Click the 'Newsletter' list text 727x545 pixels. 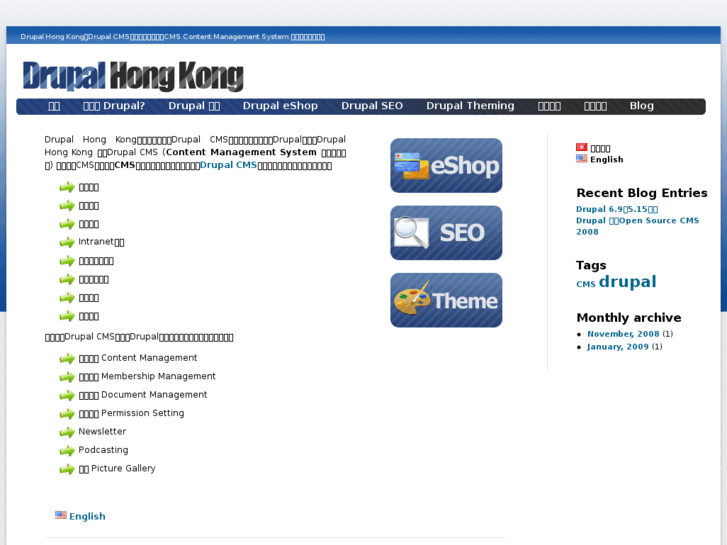tap(102, 431)
